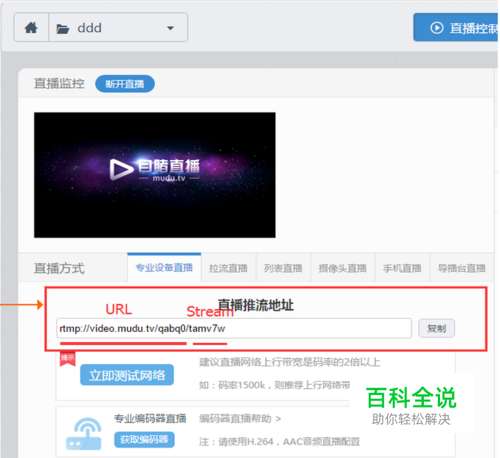Open the 手机直播 tab
The image size is (500, 458).
point(402,268)
